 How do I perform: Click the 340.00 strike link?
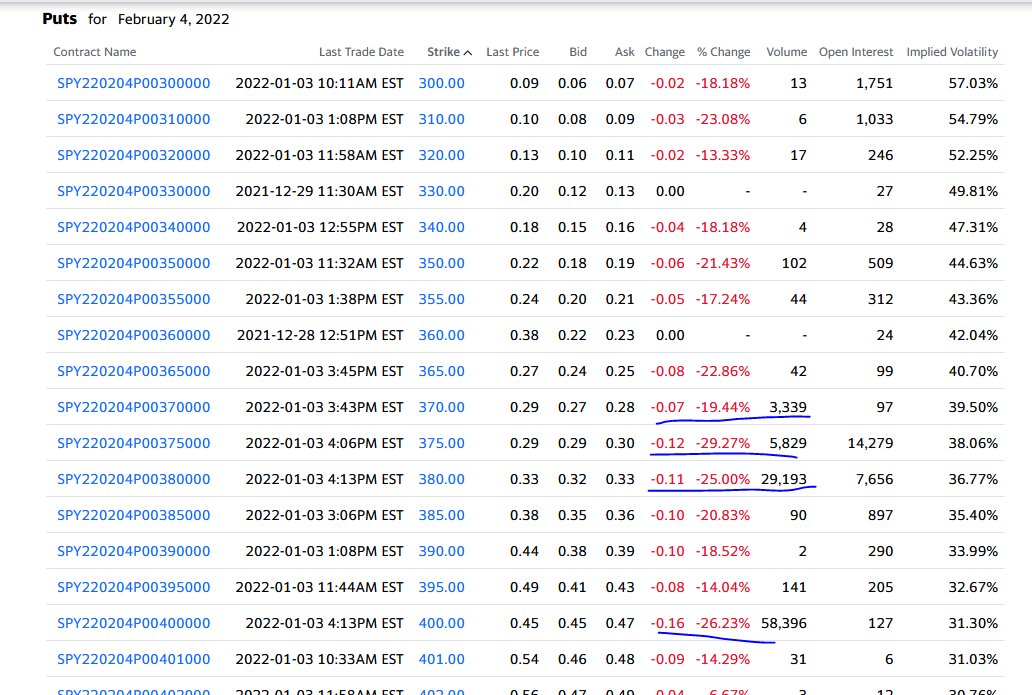pos(442,228)
